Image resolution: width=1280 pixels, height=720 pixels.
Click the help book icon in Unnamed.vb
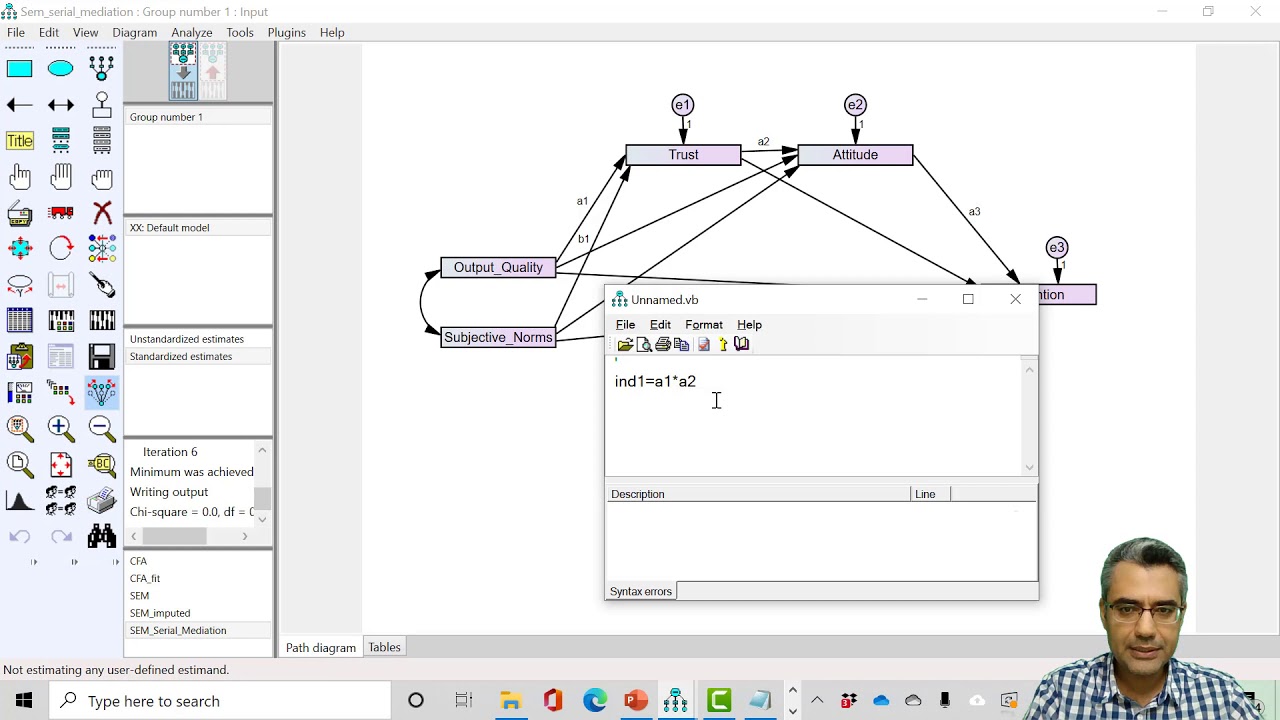[x=741, y=344]
